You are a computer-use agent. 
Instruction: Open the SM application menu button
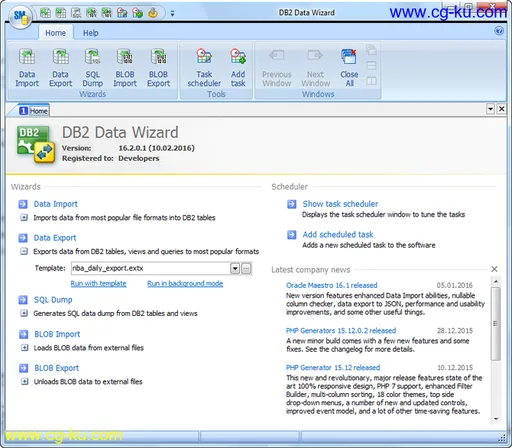(20, 17)
